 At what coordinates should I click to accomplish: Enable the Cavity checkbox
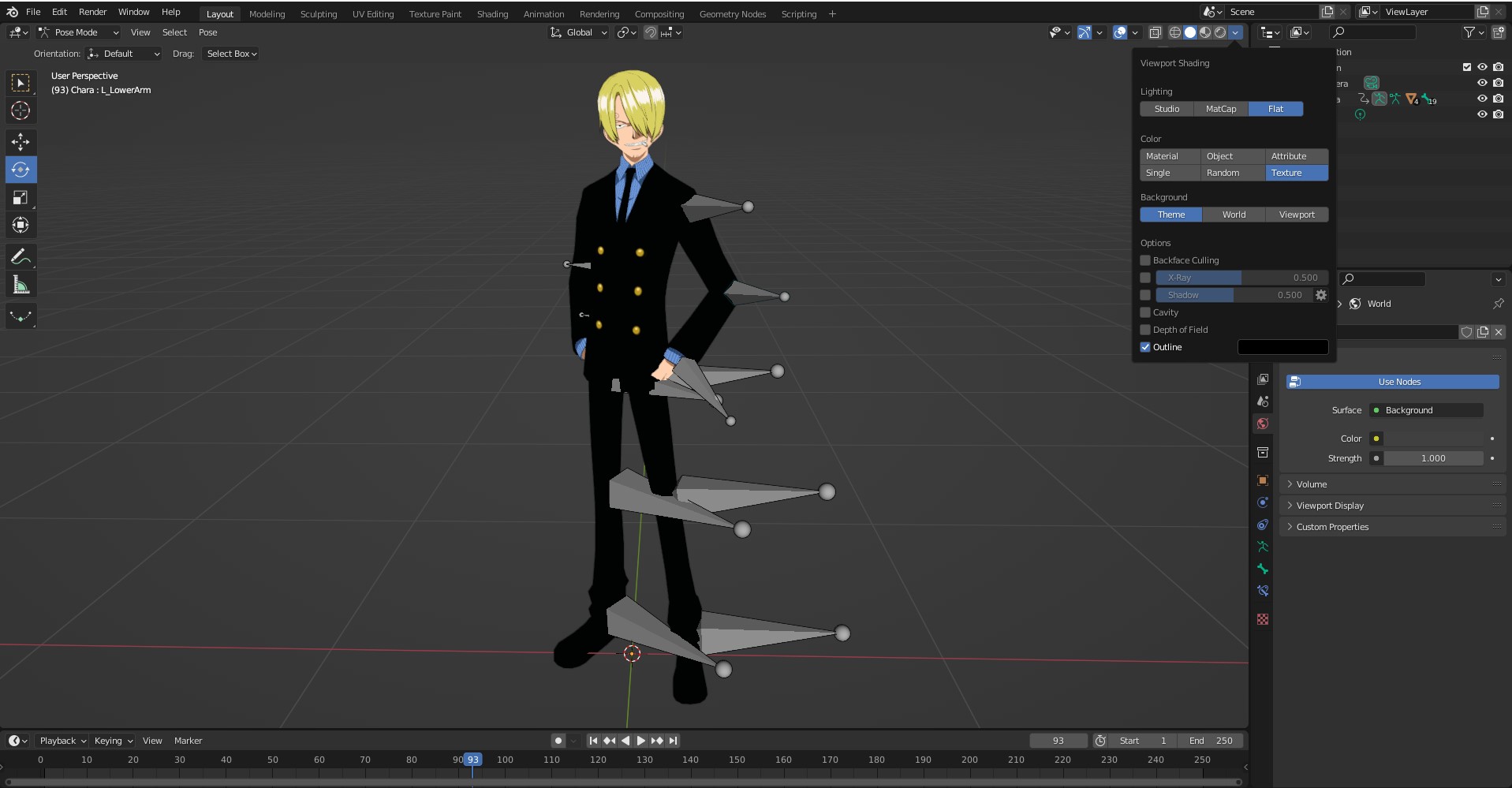point(1145,312)
